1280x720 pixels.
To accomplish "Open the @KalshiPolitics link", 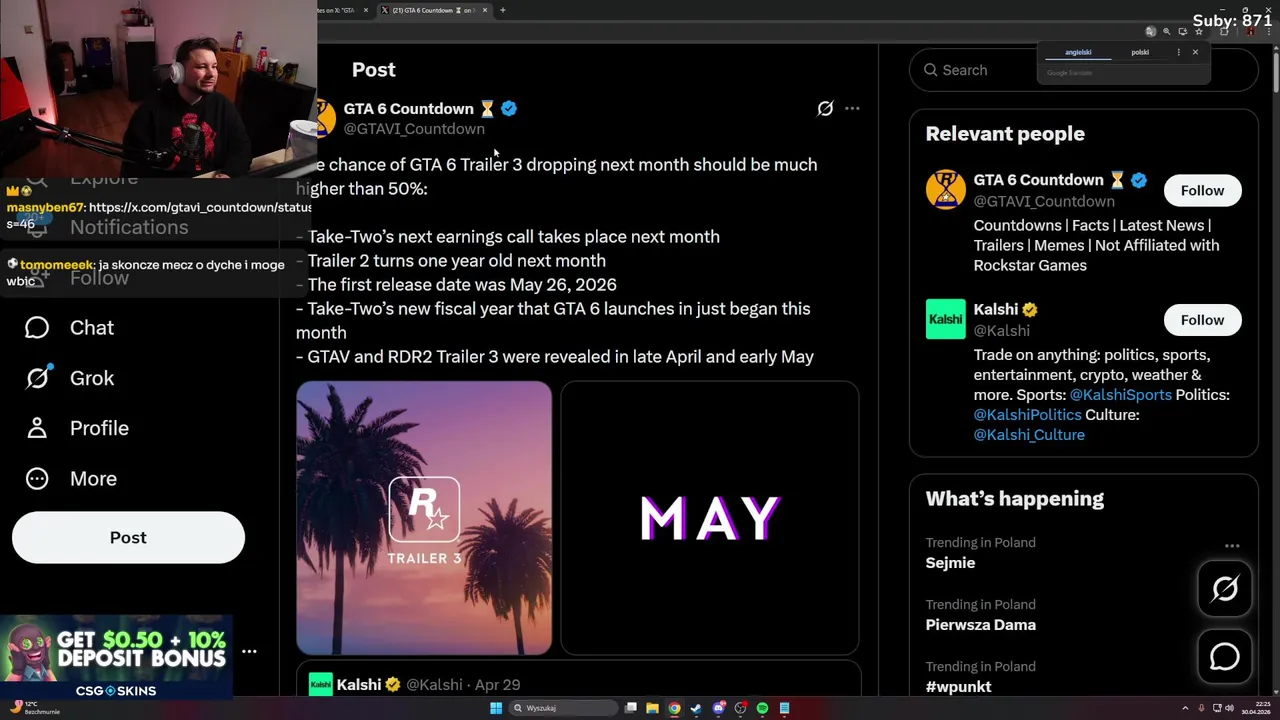I will [1028, 415].
